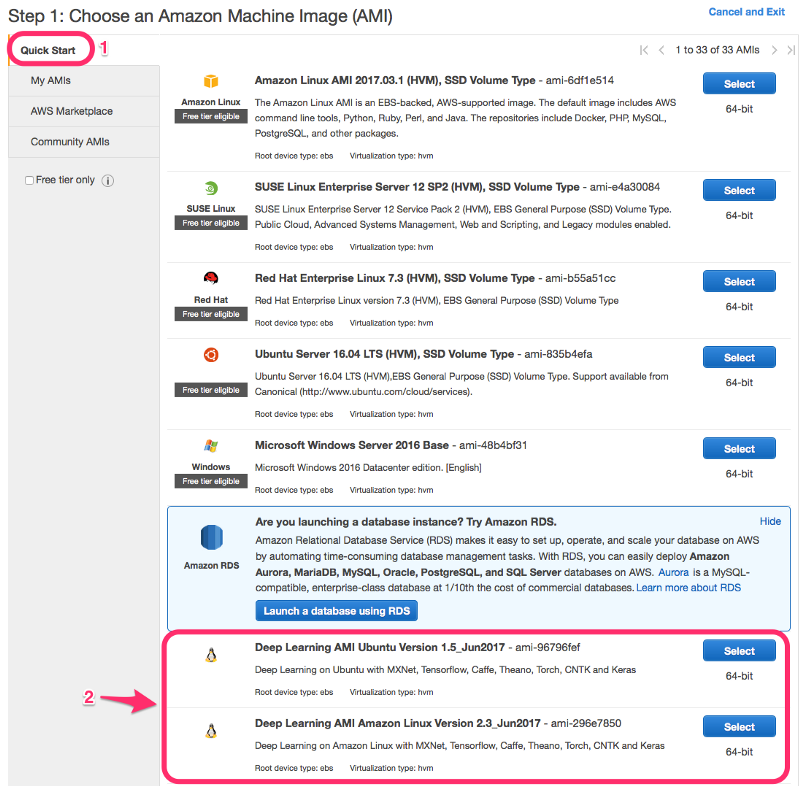Click Microsoft Windows Server 2016 Base title
The height and width of the screenshot is (786, 800).
pyautogui.click(x=352, y=445)
